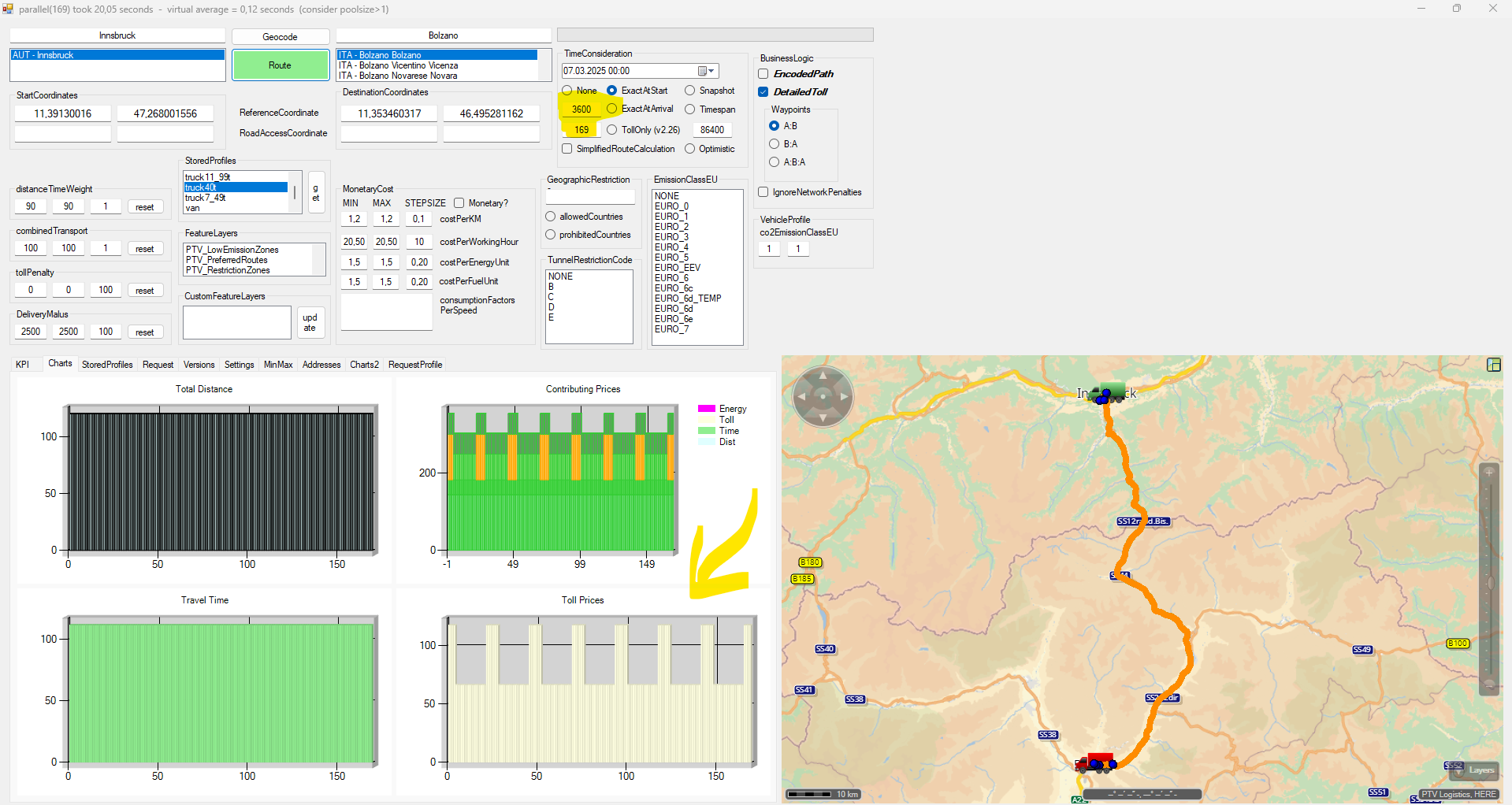Select the ExactAtArrival radio button
This screenshot has height=805, width=1512.
point(612,109)
